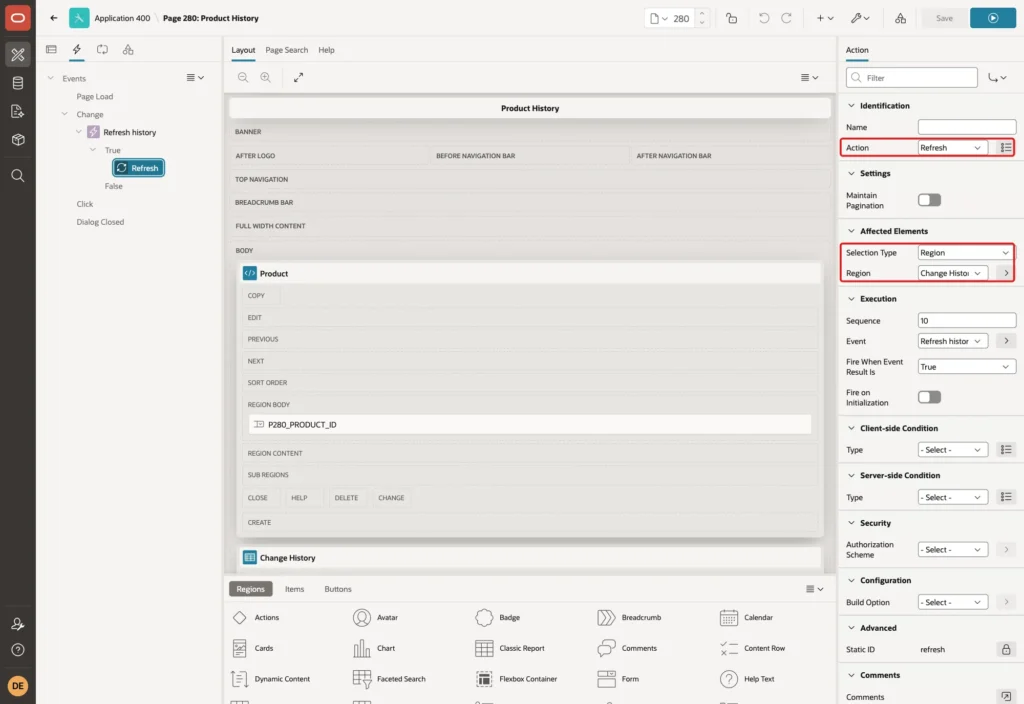Open the Static ID lock icon
The image size is (1024, 704).
coord(1006,649)
